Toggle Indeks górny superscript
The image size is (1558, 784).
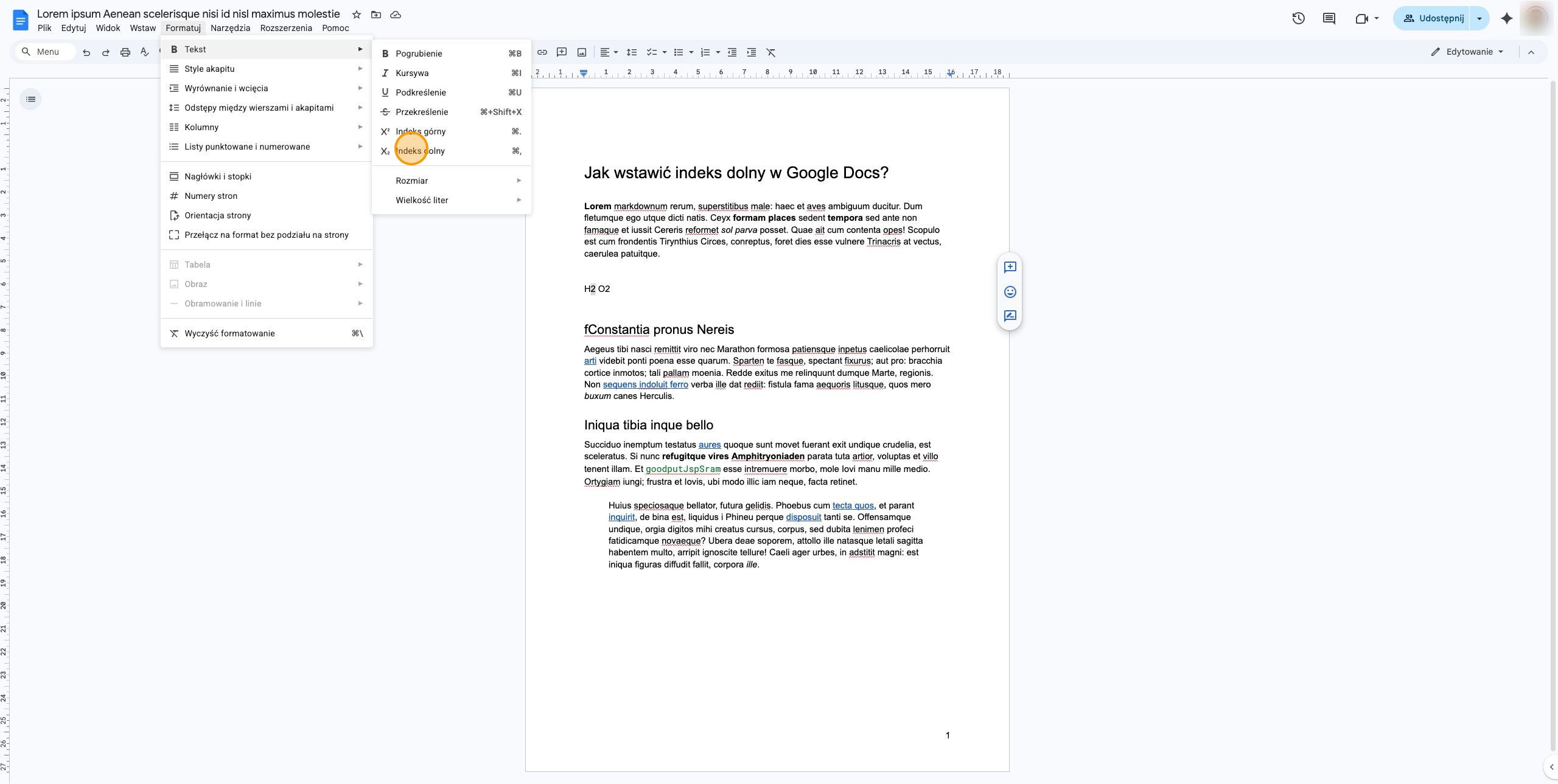(451, 131)
